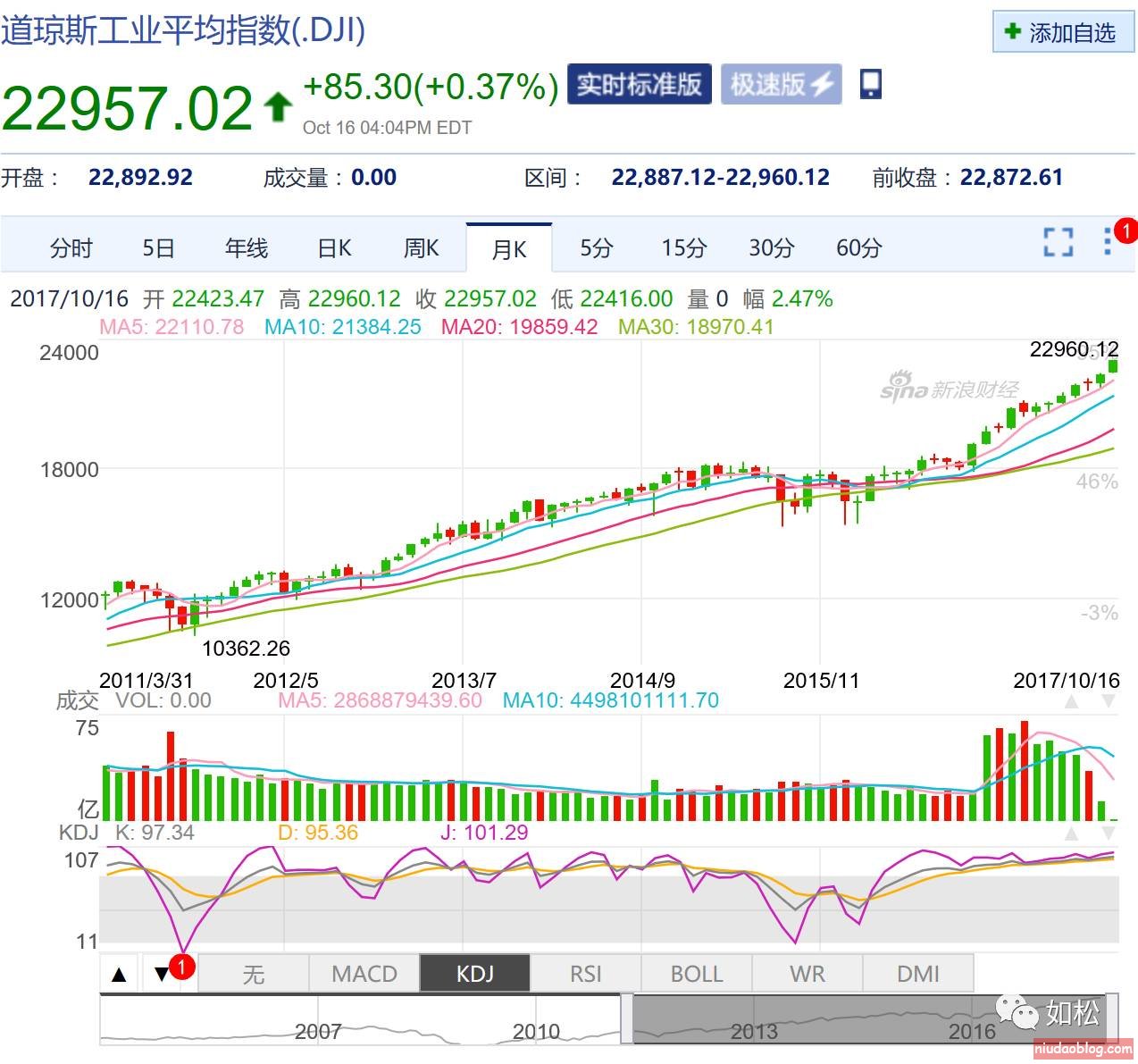1138x1064 pixels.
Task: Switch to 实时标准版 mode
Action: coord(639,84)
